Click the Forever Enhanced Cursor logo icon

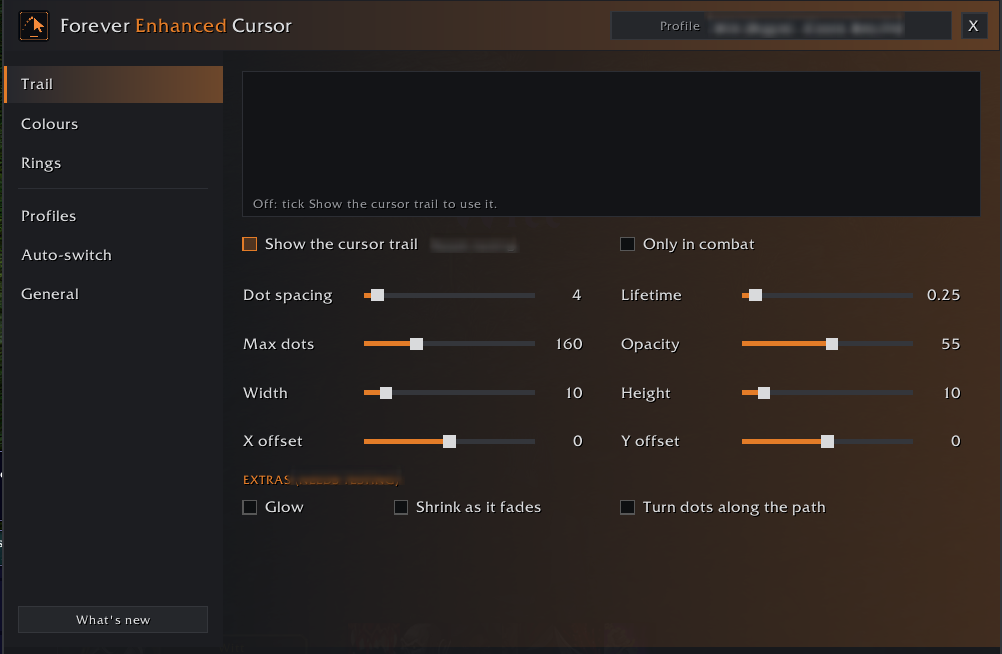point(34,26)
